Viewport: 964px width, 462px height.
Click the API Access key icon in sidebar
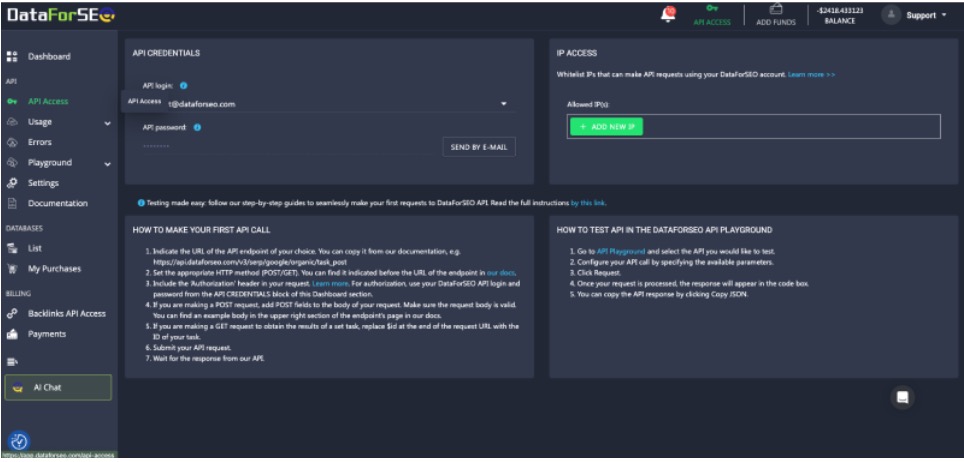[x=12, y=102]
